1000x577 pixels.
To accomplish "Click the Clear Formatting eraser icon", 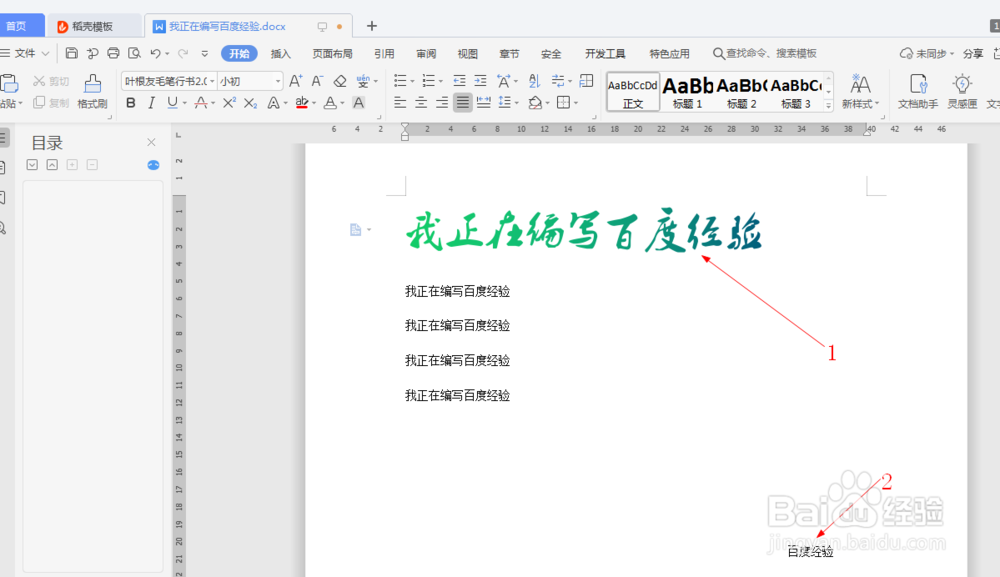I will [340, 81].
